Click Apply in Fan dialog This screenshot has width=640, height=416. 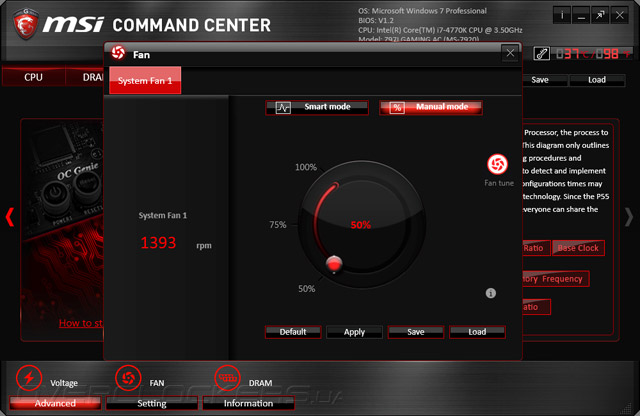pos(354,332)
